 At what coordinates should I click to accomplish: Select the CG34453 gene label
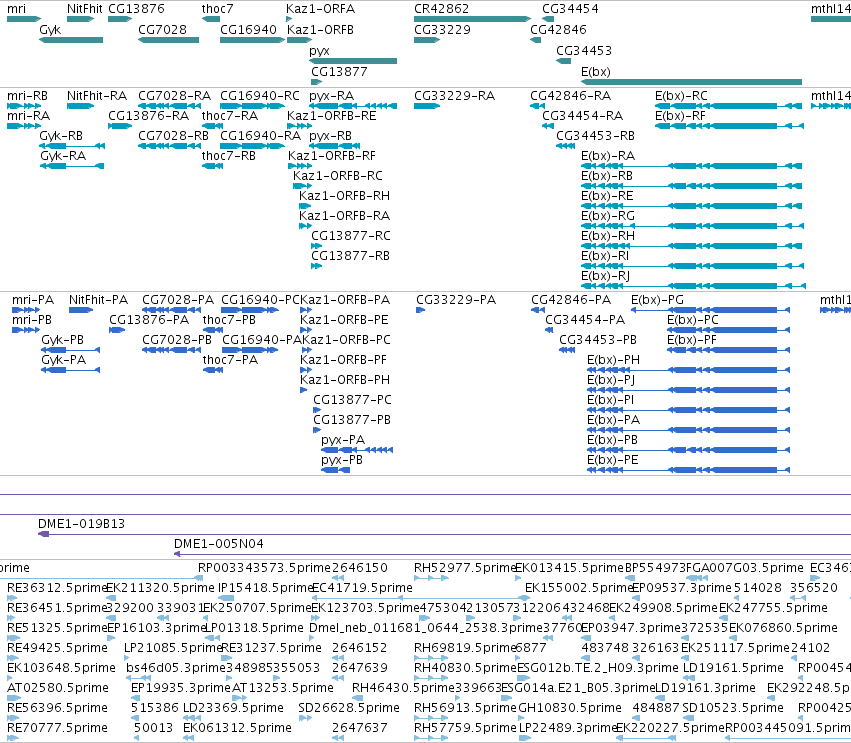584,50
